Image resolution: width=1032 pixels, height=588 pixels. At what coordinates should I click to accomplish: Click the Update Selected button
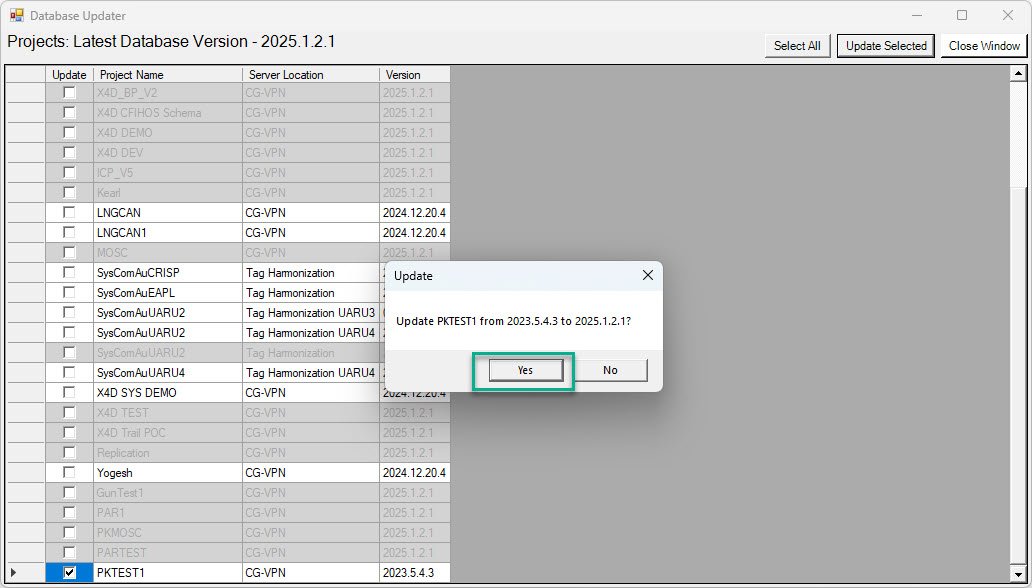click(885, 46)
